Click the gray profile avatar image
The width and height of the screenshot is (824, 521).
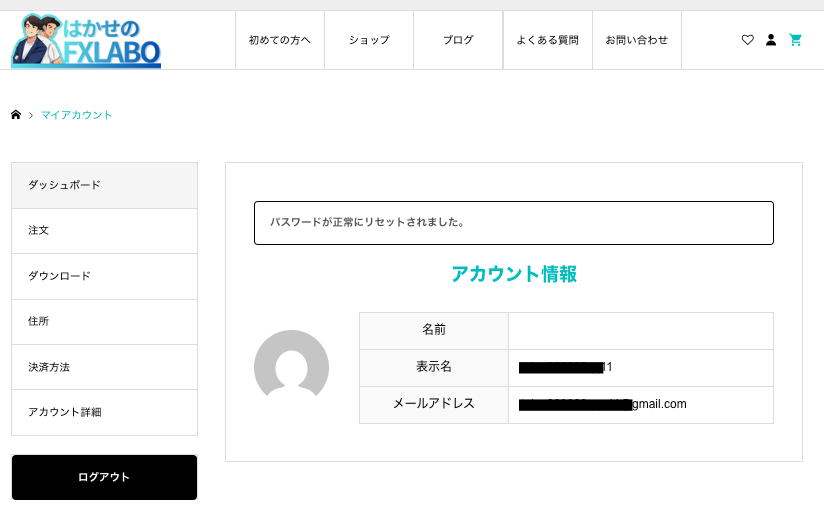pyautogui.click(x=291, y=367)
